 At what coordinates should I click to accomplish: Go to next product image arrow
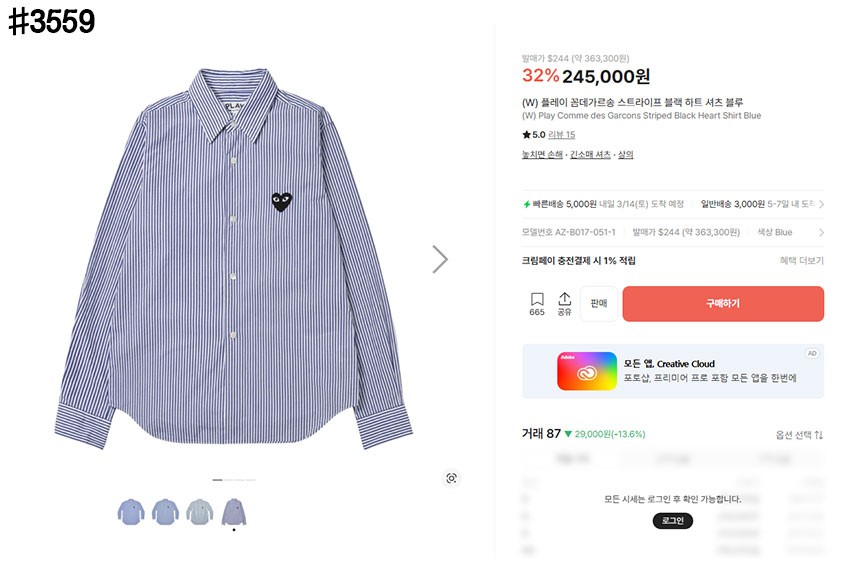click(440, 259)
